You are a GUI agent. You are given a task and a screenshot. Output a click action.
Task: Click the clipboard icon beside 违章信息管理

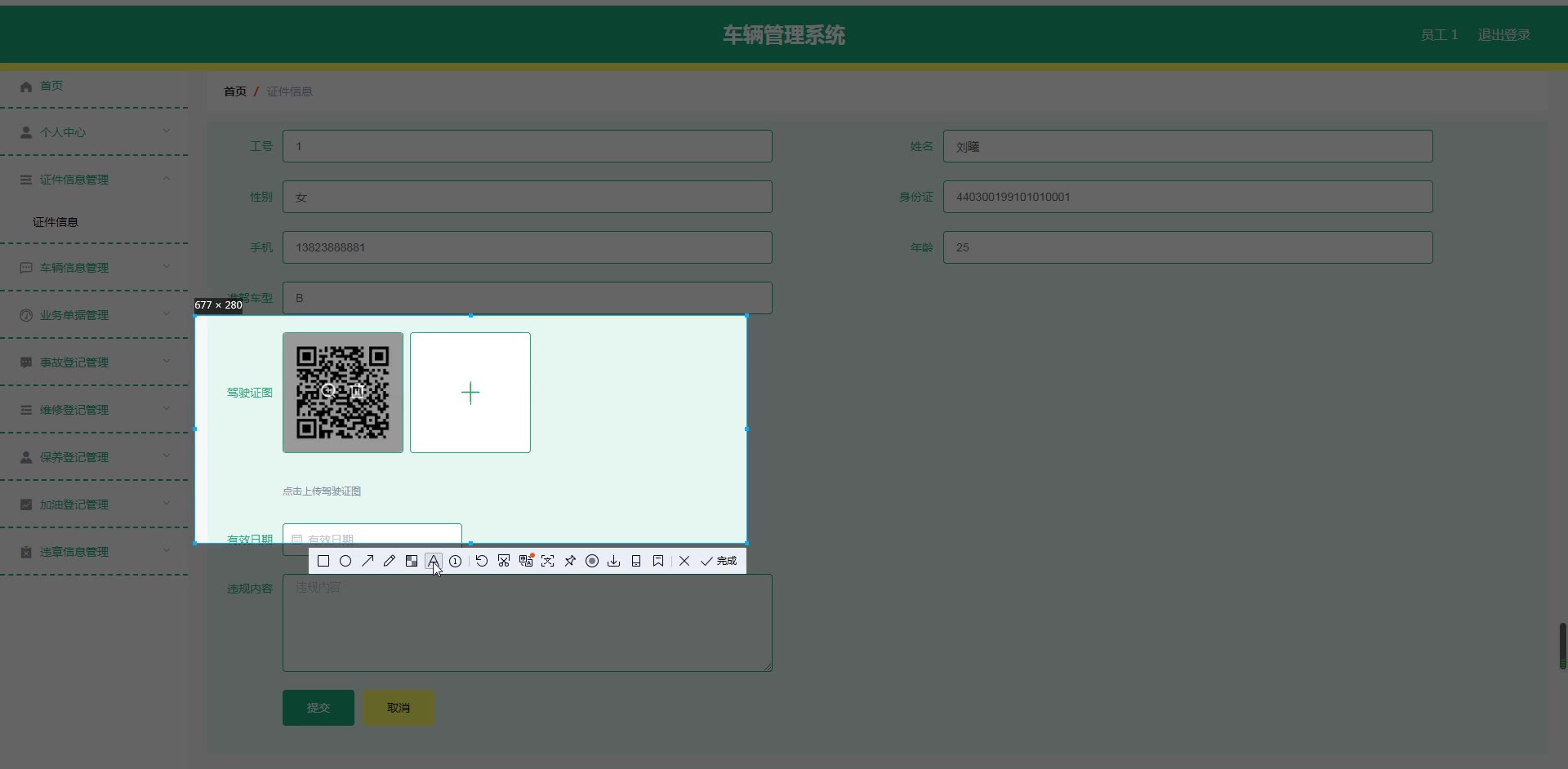coord(26,552)
